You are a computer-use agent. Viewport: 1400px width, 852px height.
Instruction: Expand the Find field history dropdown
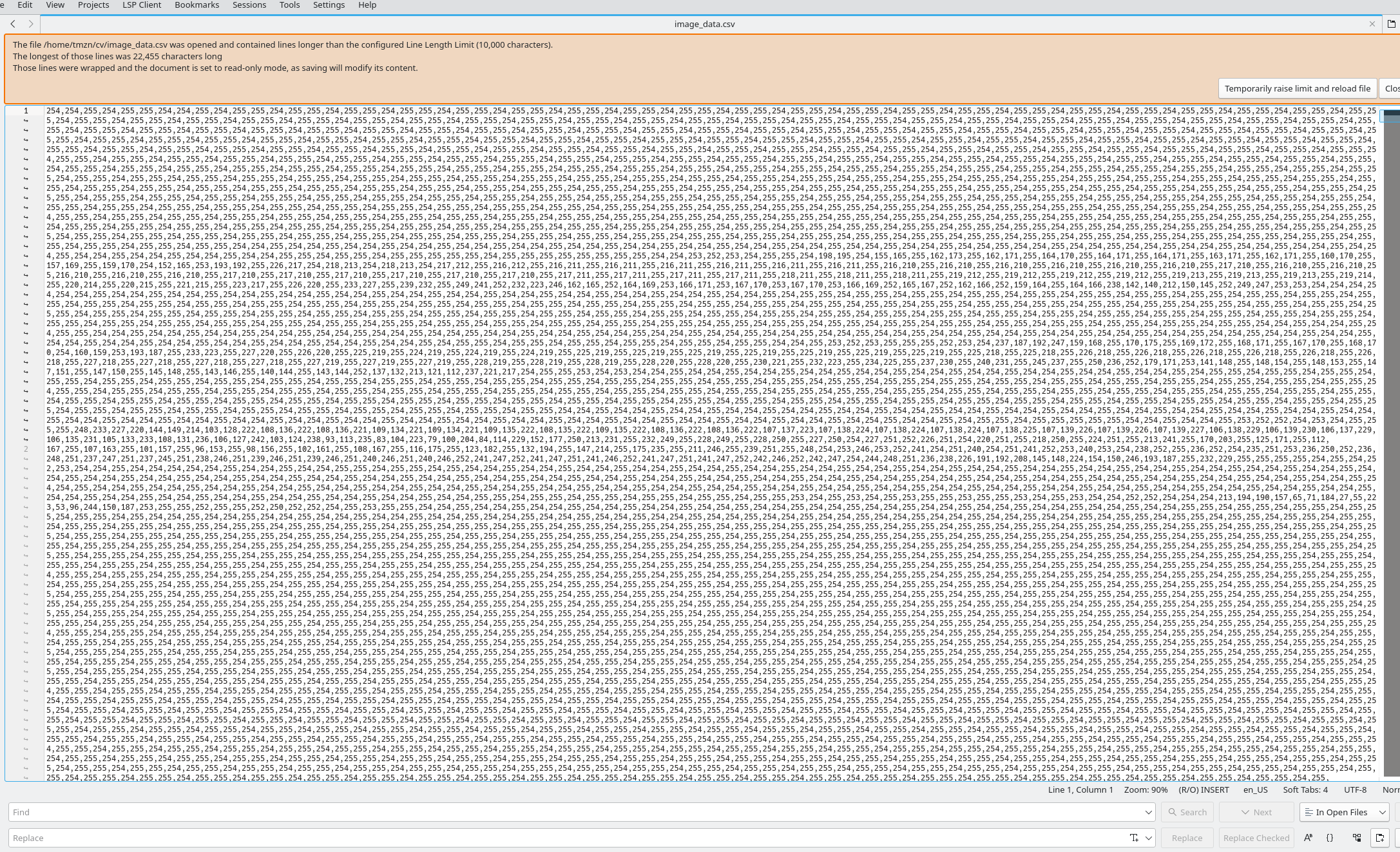click(1148, 812)
